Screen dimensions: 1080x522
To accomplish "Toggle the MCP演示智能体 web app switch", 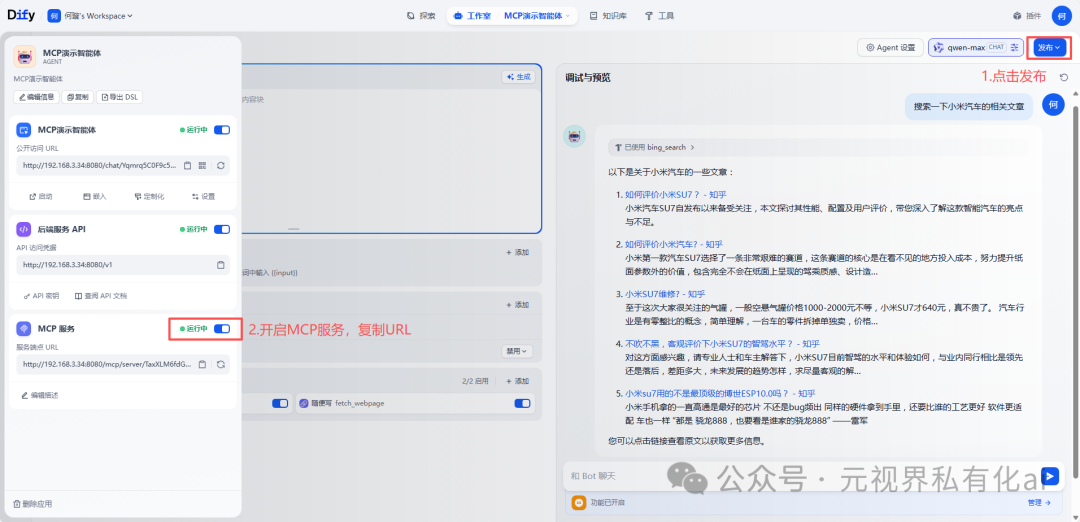I will coord(222,129).
